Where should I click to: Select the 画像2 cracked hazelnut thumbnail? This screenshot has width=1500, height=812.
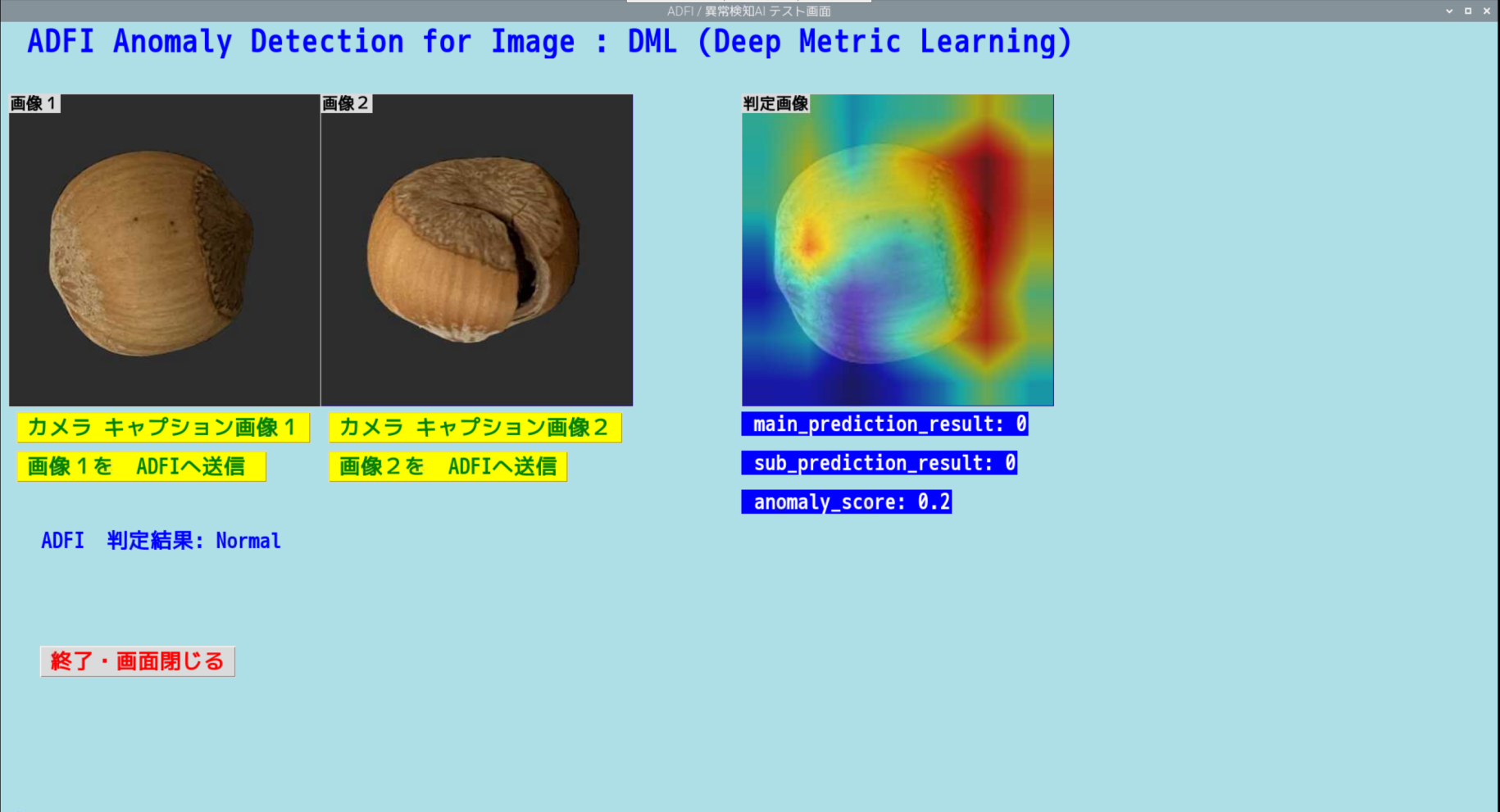[x=477, y=250]
